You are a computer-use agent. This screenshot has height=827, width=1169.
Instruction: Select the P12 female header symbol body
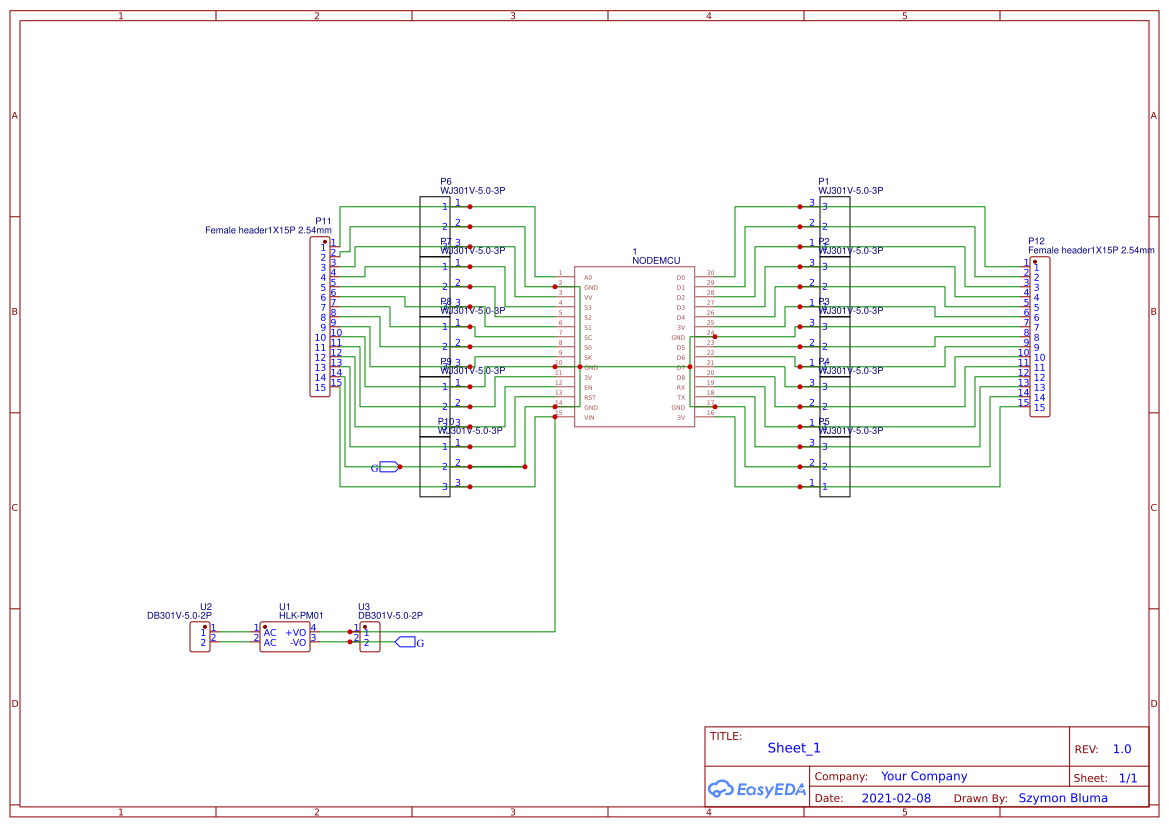pyautogui.click(x=1040, y=337)
